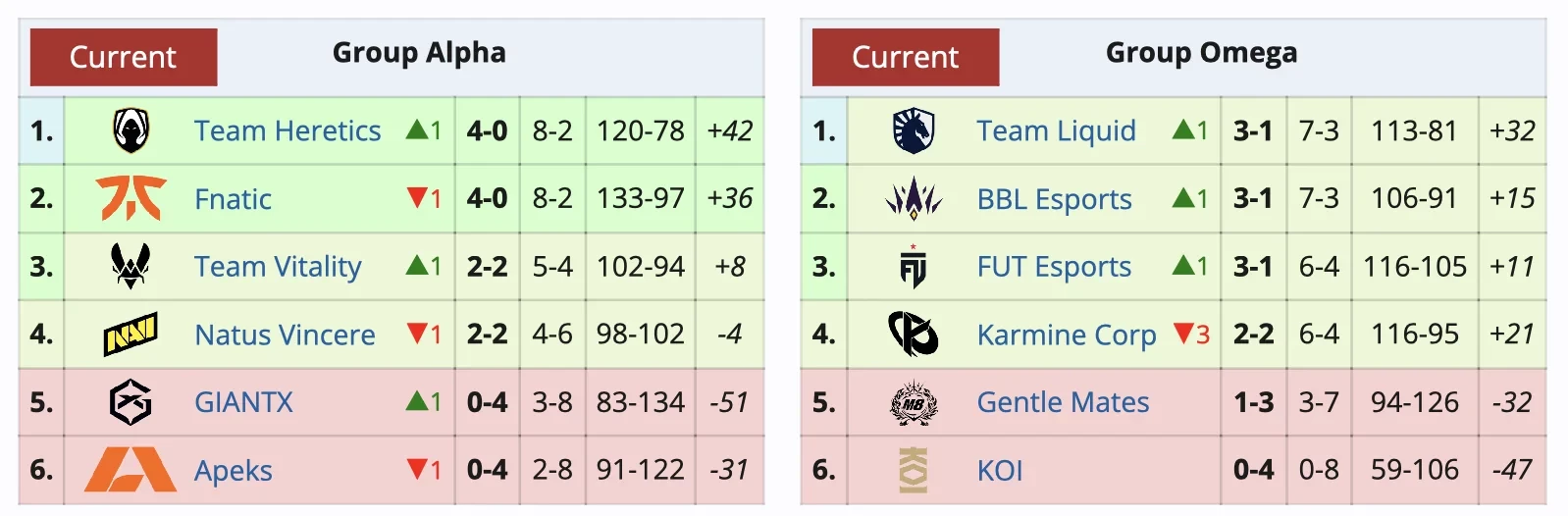Open the Natus Vincere team link
Screen dimensions: 1568x516
tap(285, 335)
